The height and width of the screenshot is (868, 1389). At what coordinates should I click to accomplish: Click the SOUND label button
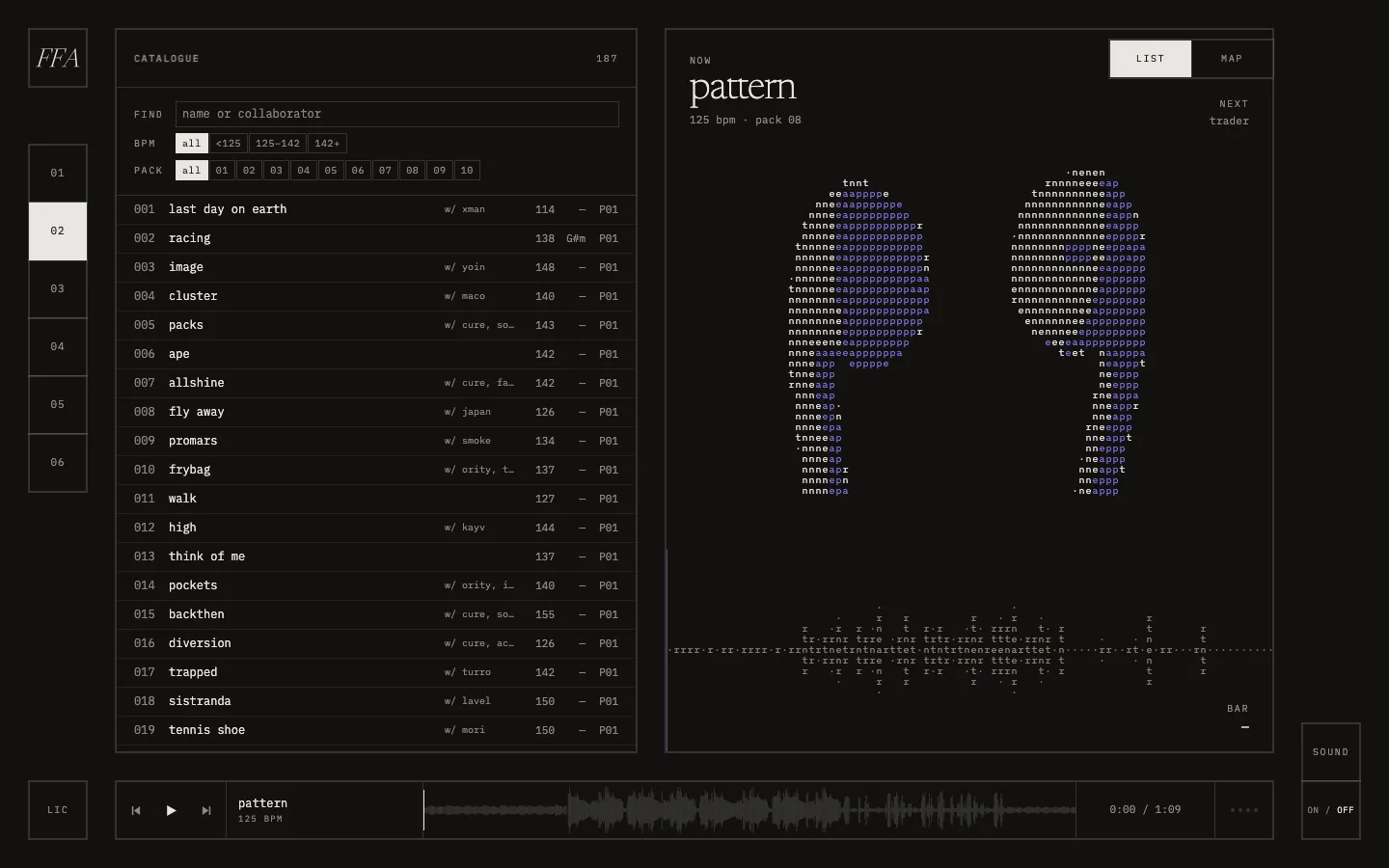tap(1331, 752)
